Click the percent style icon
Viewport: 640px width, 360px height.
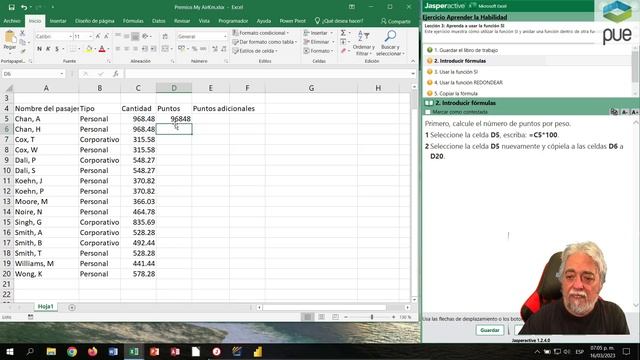(195, 49)
